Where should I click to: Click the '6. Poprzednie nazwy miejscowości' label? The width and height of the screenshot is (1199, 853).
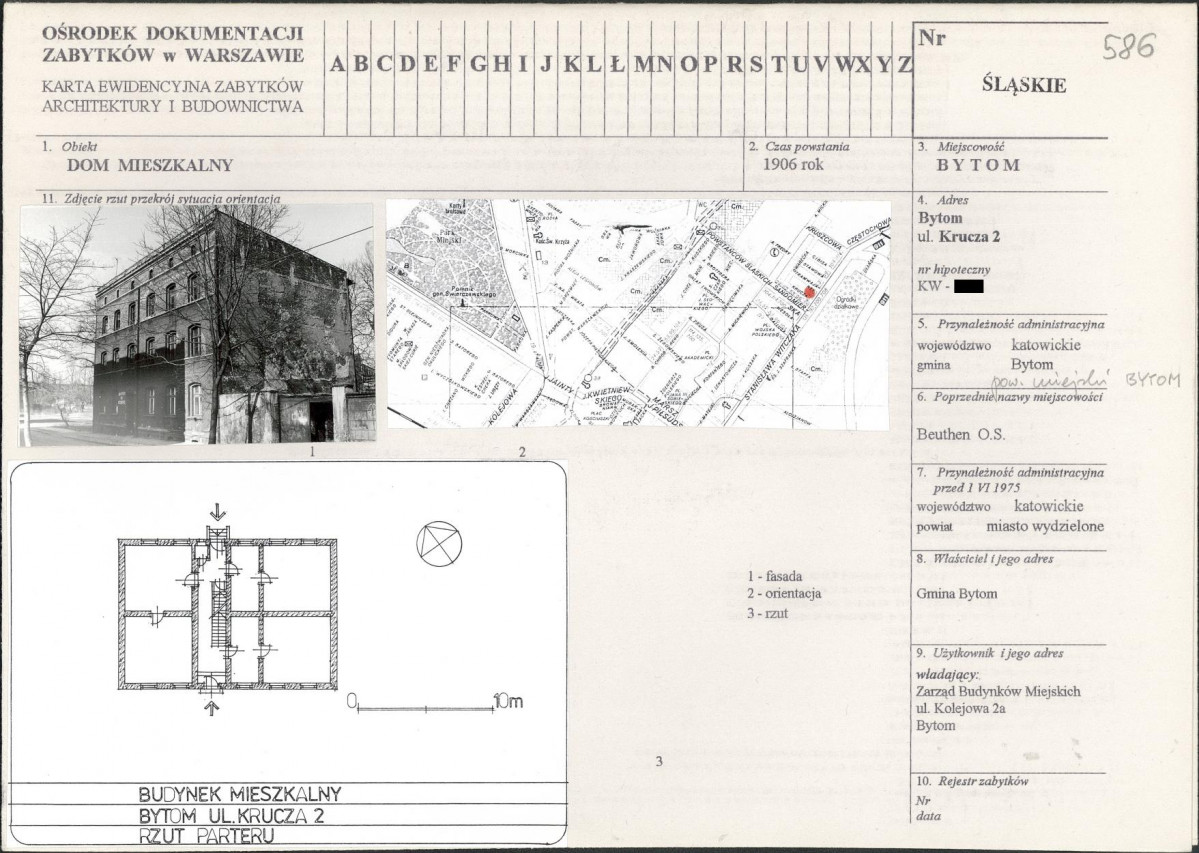click(x=1009, y=397)
